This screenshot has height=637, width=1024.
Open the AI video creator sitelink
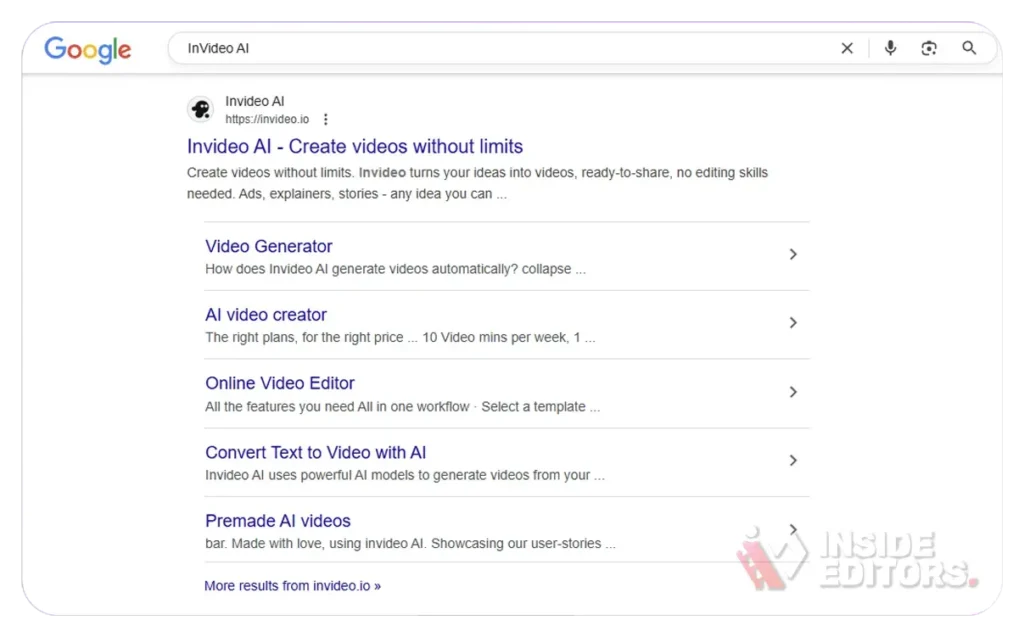(x=266, y=315)
